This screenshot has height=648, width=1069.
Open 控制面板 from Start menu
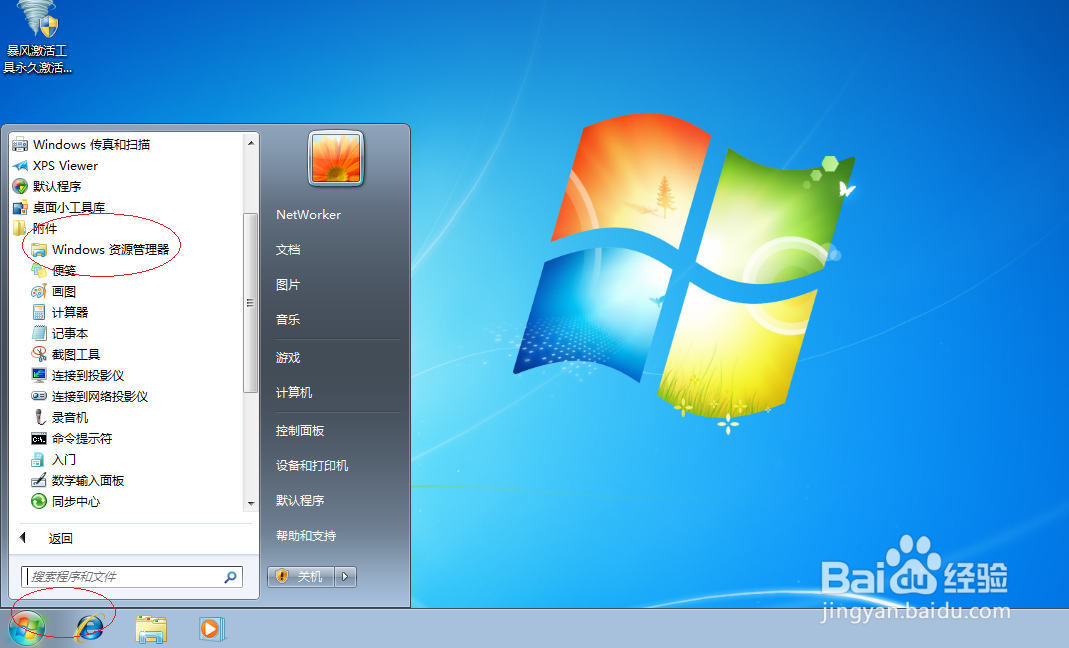point(300,430)
